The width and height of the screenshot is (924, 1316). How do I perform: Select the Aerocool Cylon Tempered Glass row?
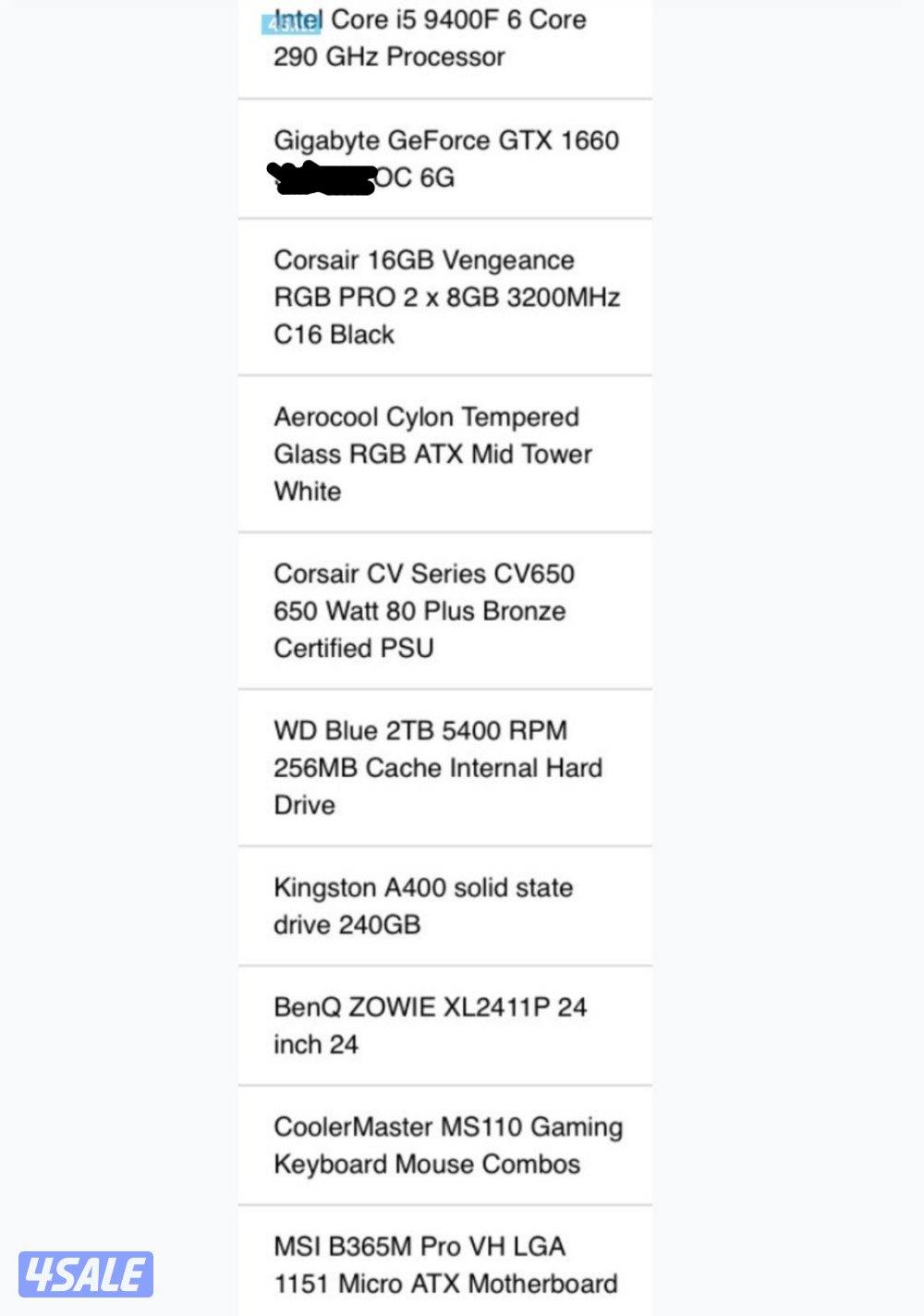(x=444, y=454)
